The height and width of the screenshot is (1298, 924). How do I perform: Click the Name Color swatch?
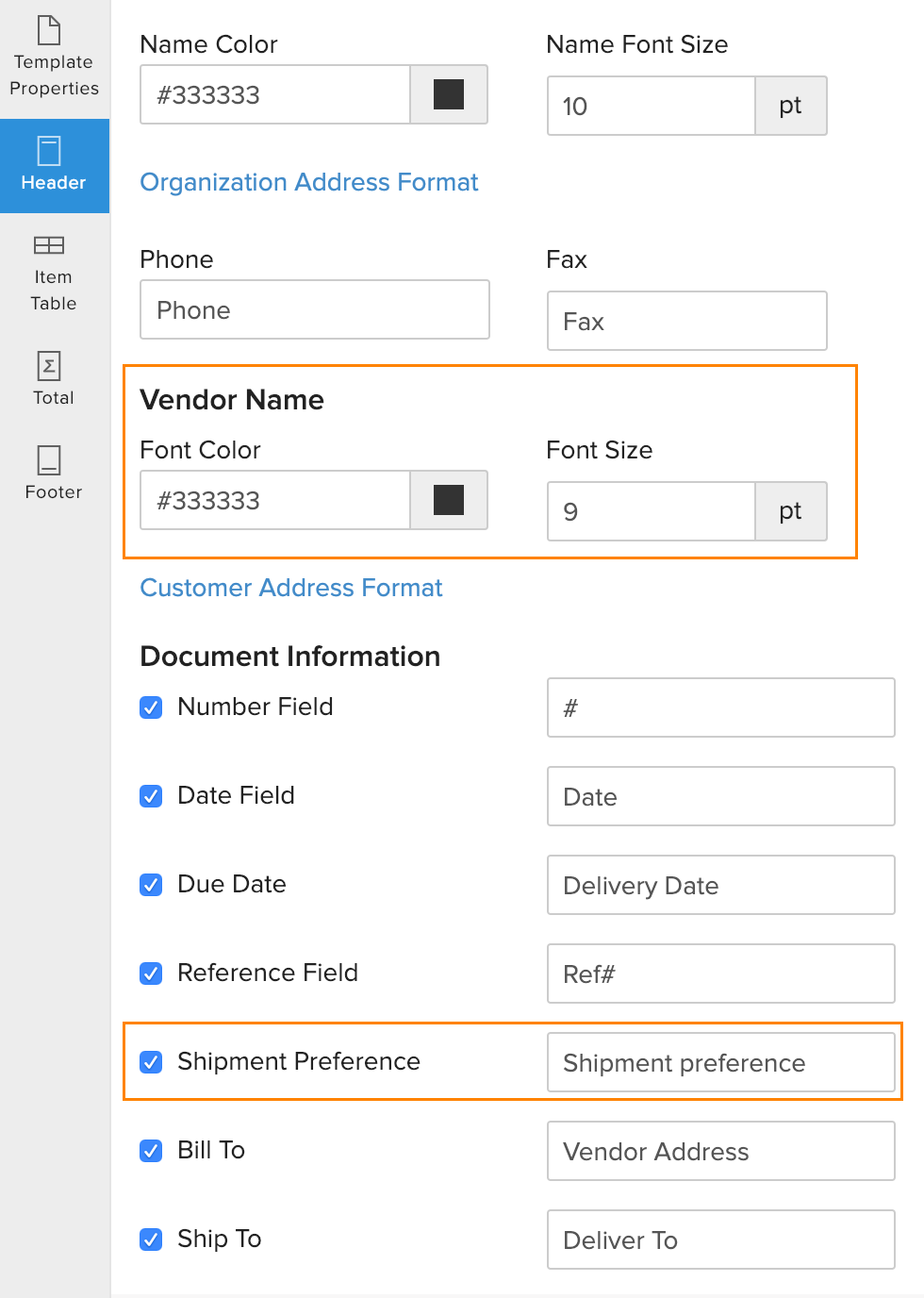pos(448,94)
